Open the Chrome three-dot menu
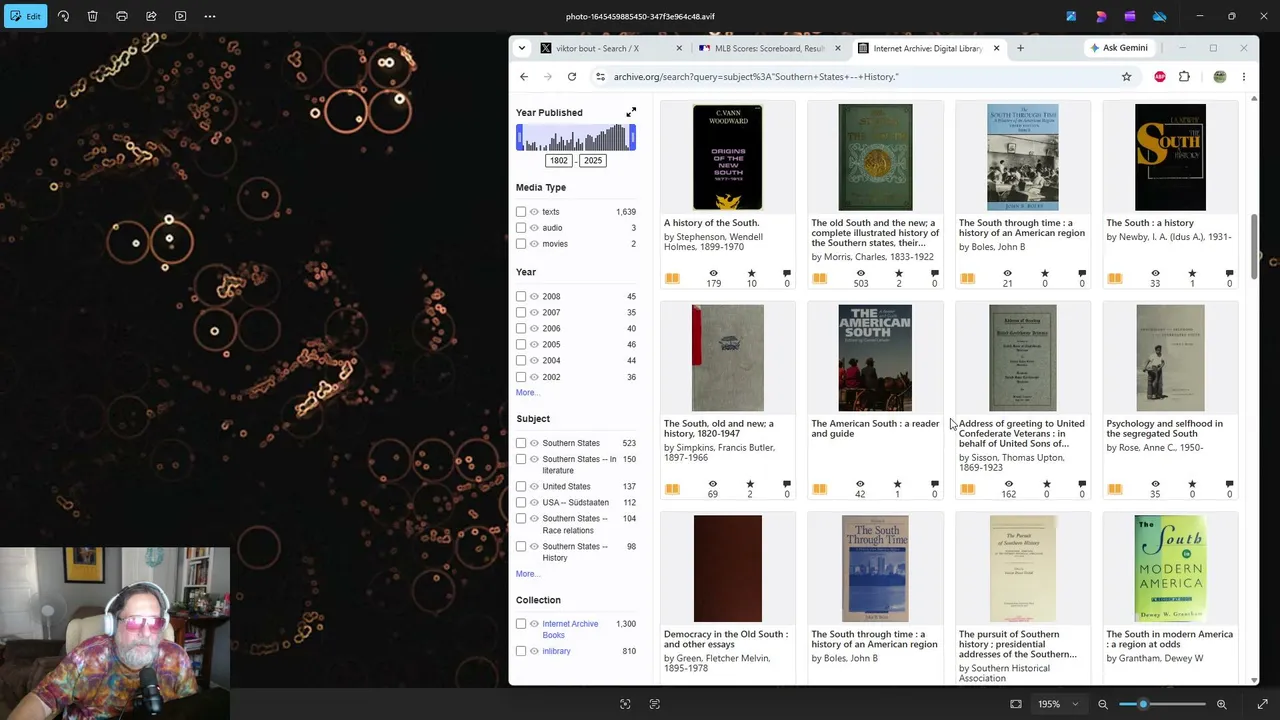This screenshot has width=1280, height=720. tap(1244, 77)
